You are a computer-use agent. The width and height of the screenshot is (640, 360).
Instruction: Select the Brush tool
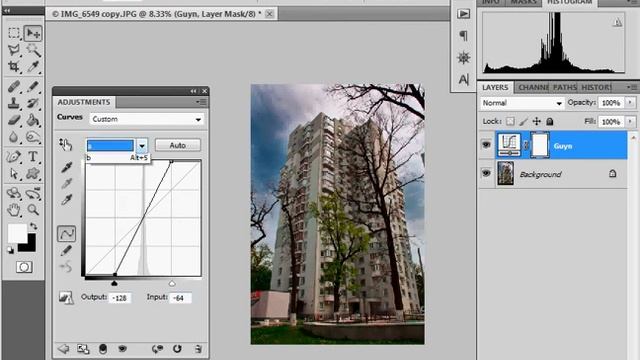coord(33,87)
